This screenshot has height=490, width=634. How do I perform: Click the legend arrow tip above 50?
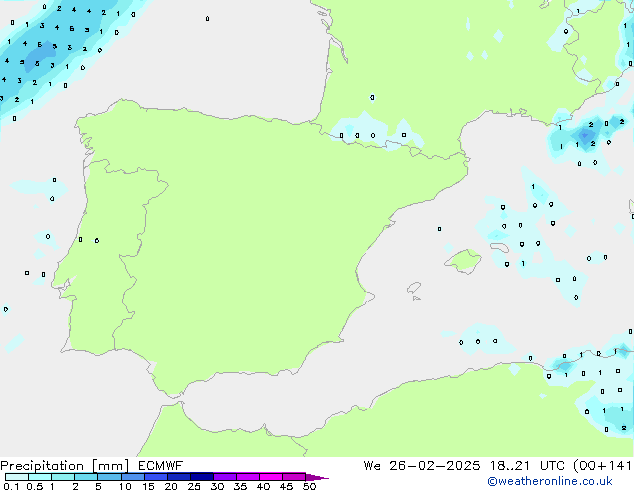point(317,477)
